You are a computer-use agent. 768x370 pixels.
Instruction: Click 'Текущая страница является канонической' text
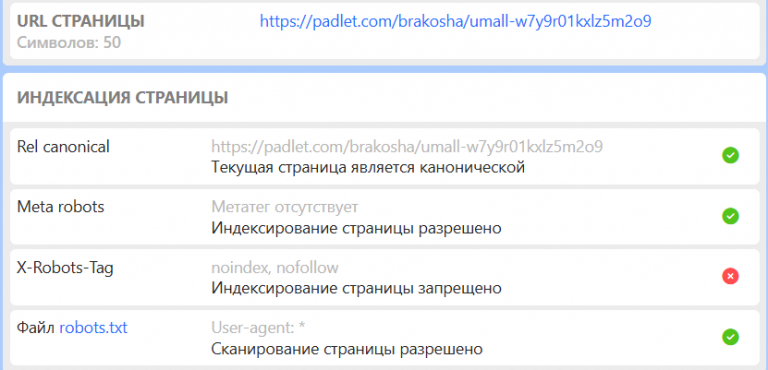[x=368, y=168]
